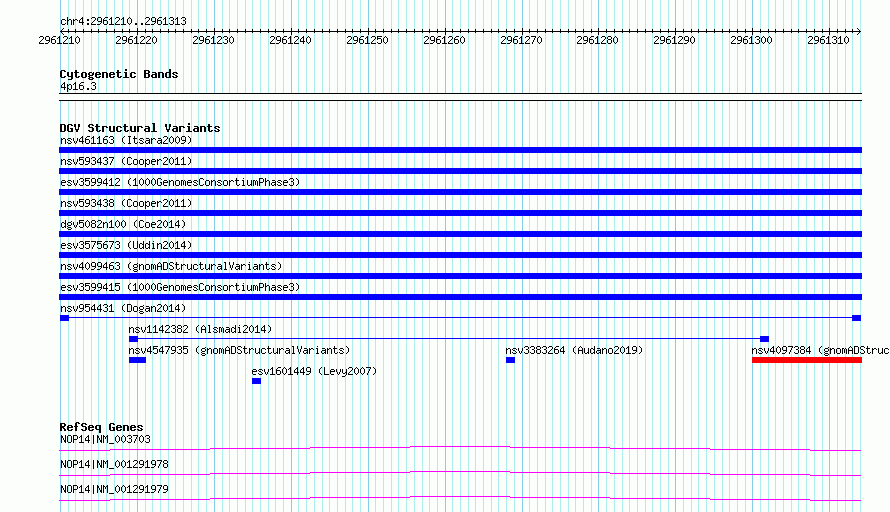Click the 2961270 ruler position
The width and height of the screenshot is (890, 512).
click(x=521, y=40)
